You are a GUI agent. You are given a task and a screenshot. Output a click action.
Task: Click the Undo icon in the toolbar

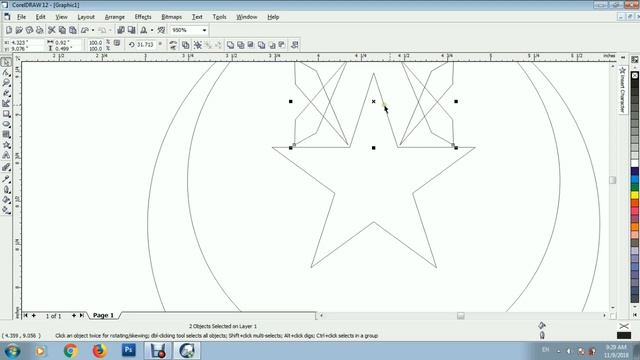point(85,30)
